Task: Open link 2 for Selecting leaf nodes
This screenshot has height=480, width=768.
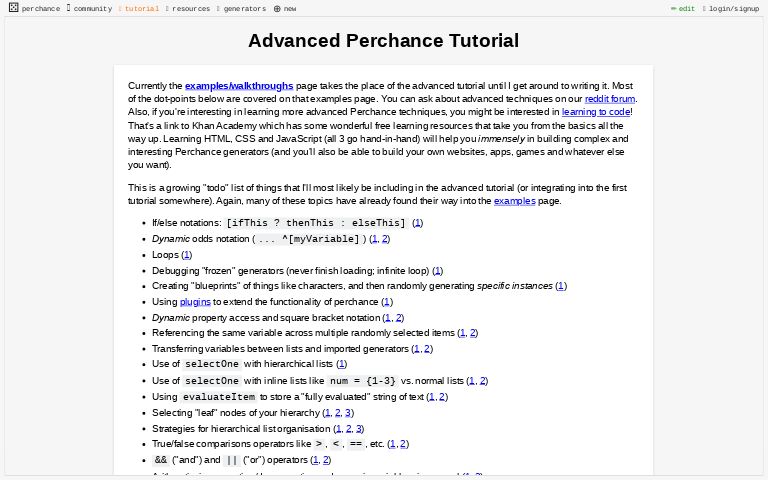Action: pos(337,413)
